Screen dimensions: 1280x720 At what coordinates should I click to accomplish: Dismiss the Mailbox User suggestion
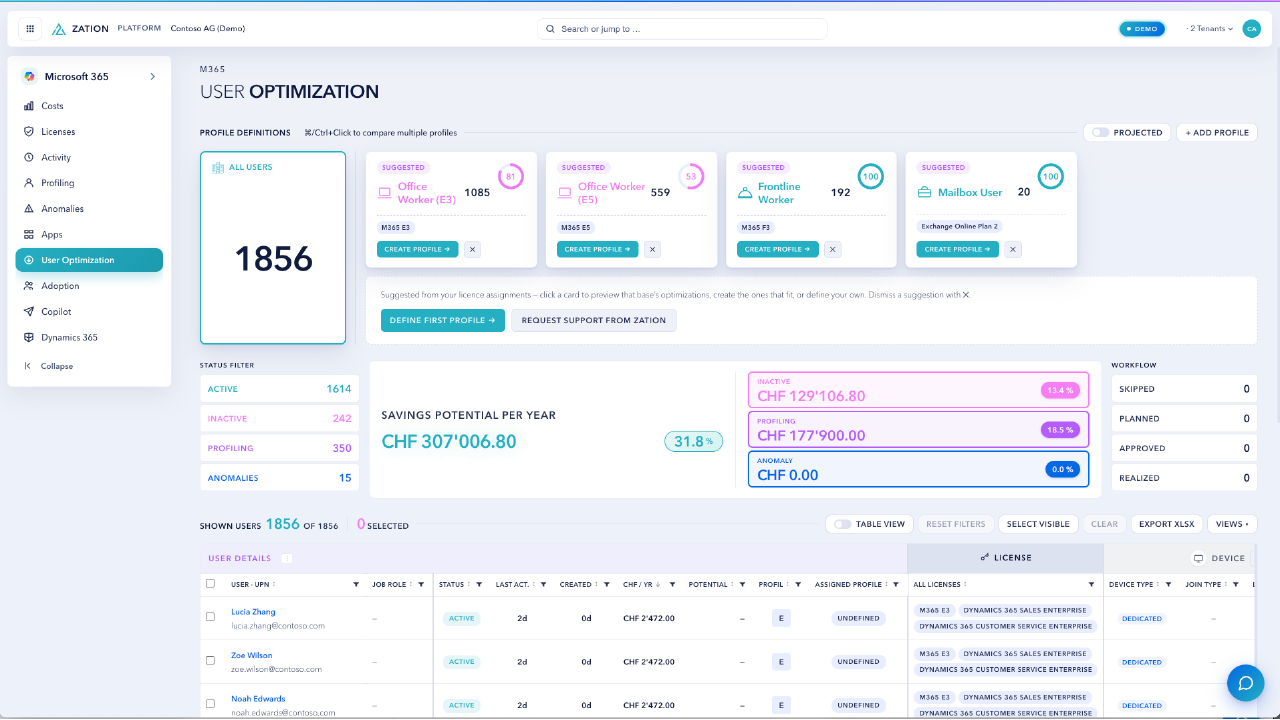point(1012,249)
